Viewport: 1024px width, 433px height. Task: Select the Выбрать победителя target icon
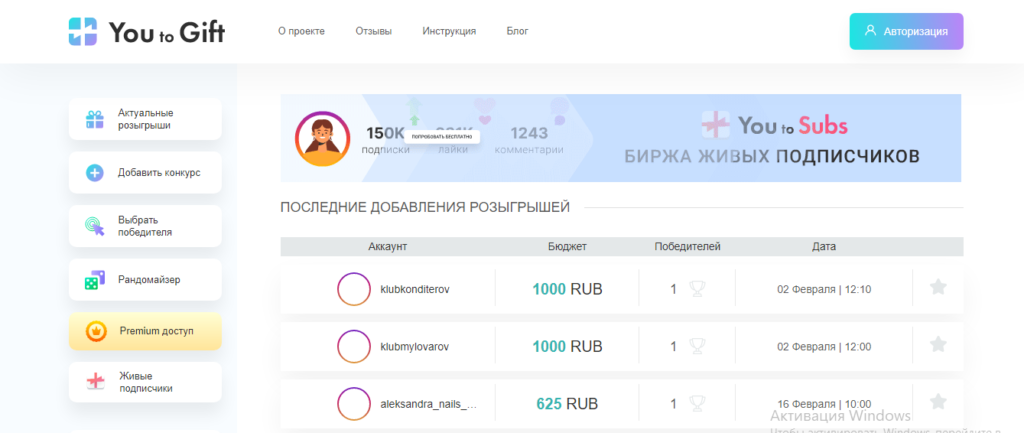[95, 226]
